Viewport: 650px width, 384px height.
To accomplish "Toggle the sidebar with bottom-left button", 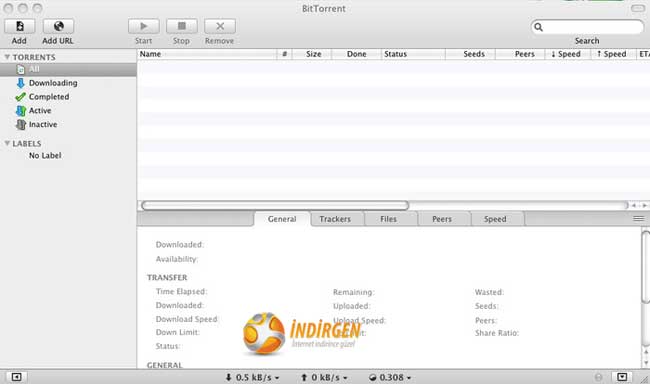I will (x=17, y=377).
